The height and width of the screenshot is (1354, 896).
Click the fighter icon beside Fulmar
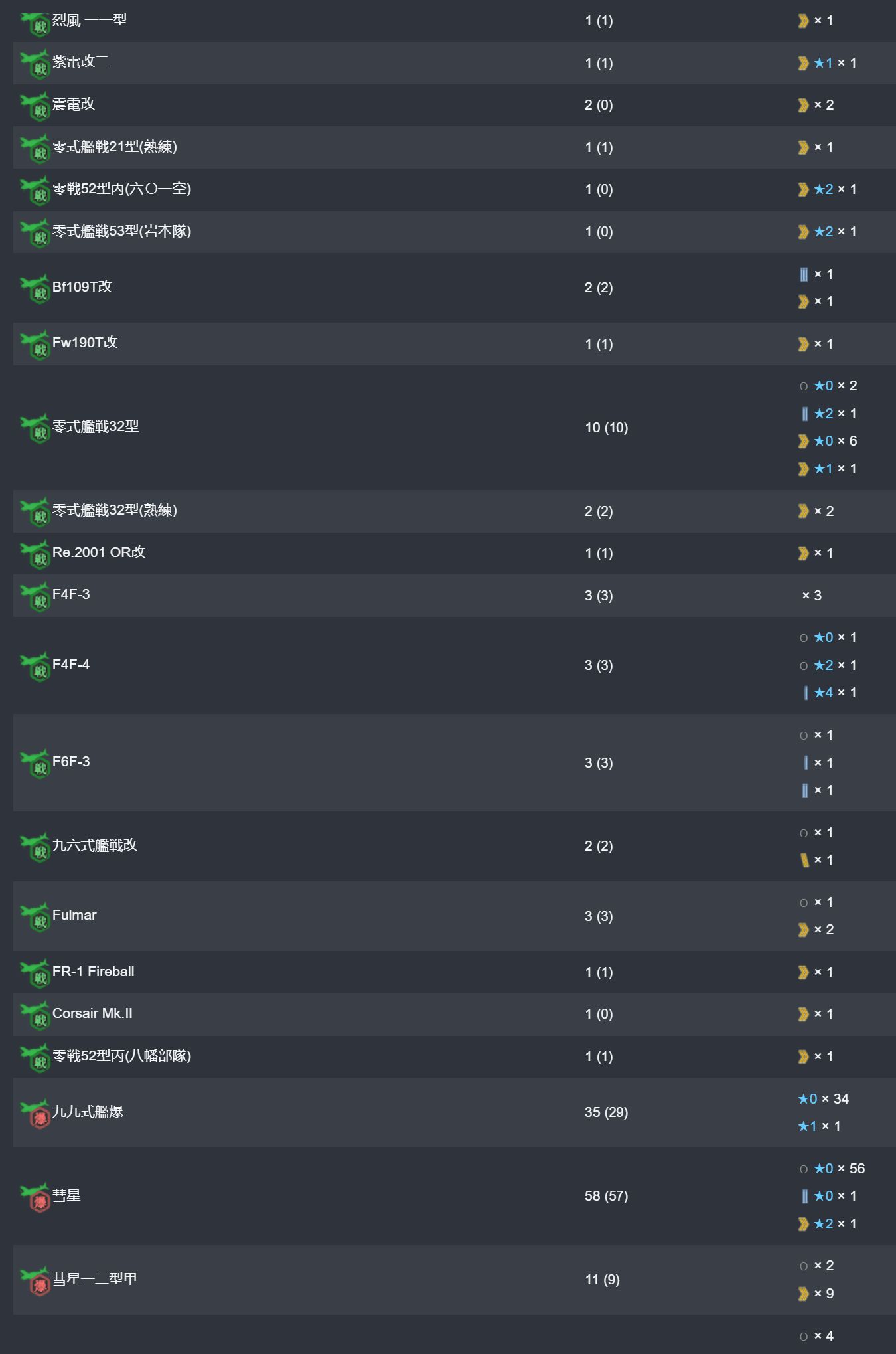(x=35, y=918)
